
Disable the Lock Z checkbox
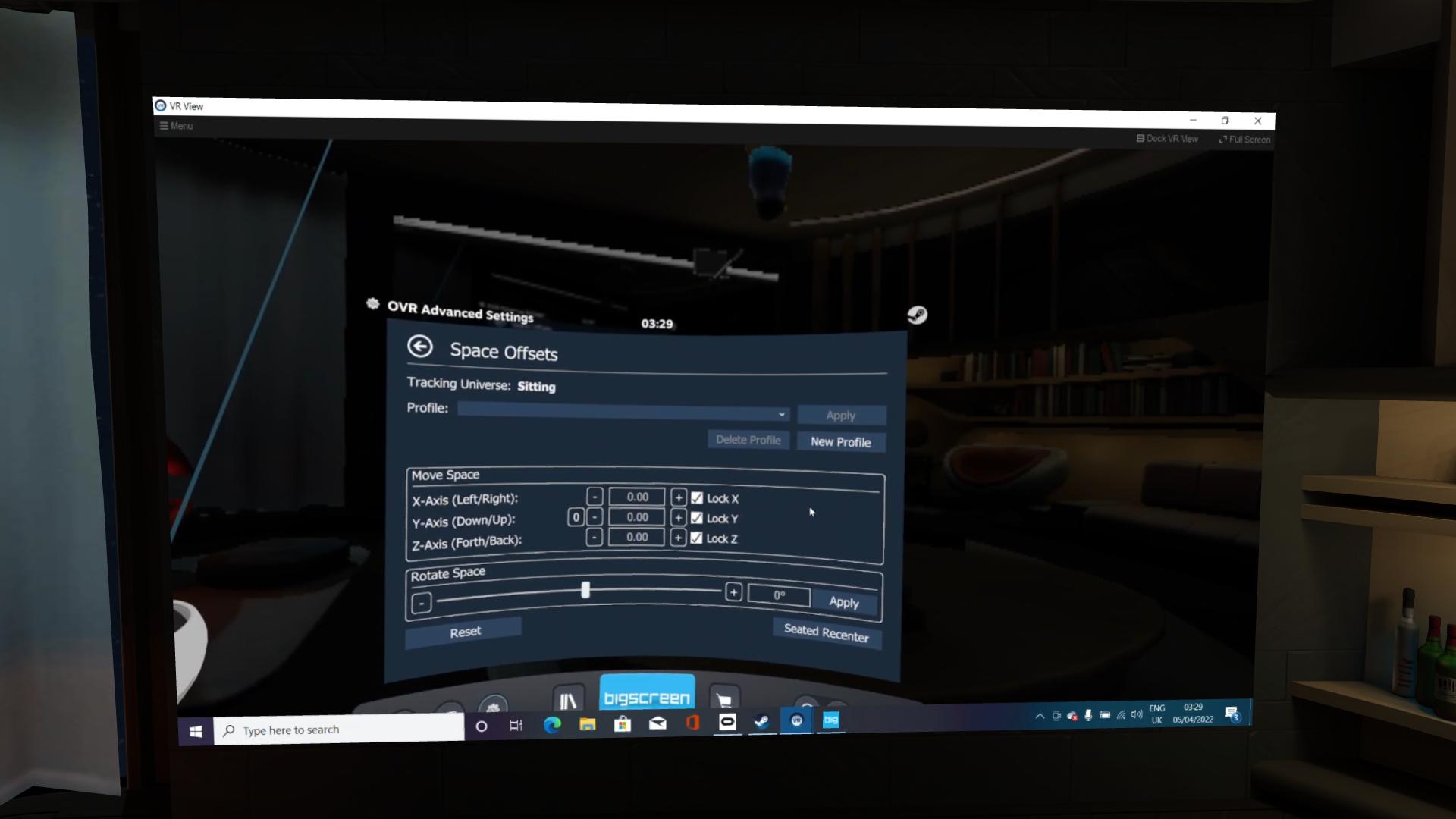pyautogui.click(x=696, y=538)
